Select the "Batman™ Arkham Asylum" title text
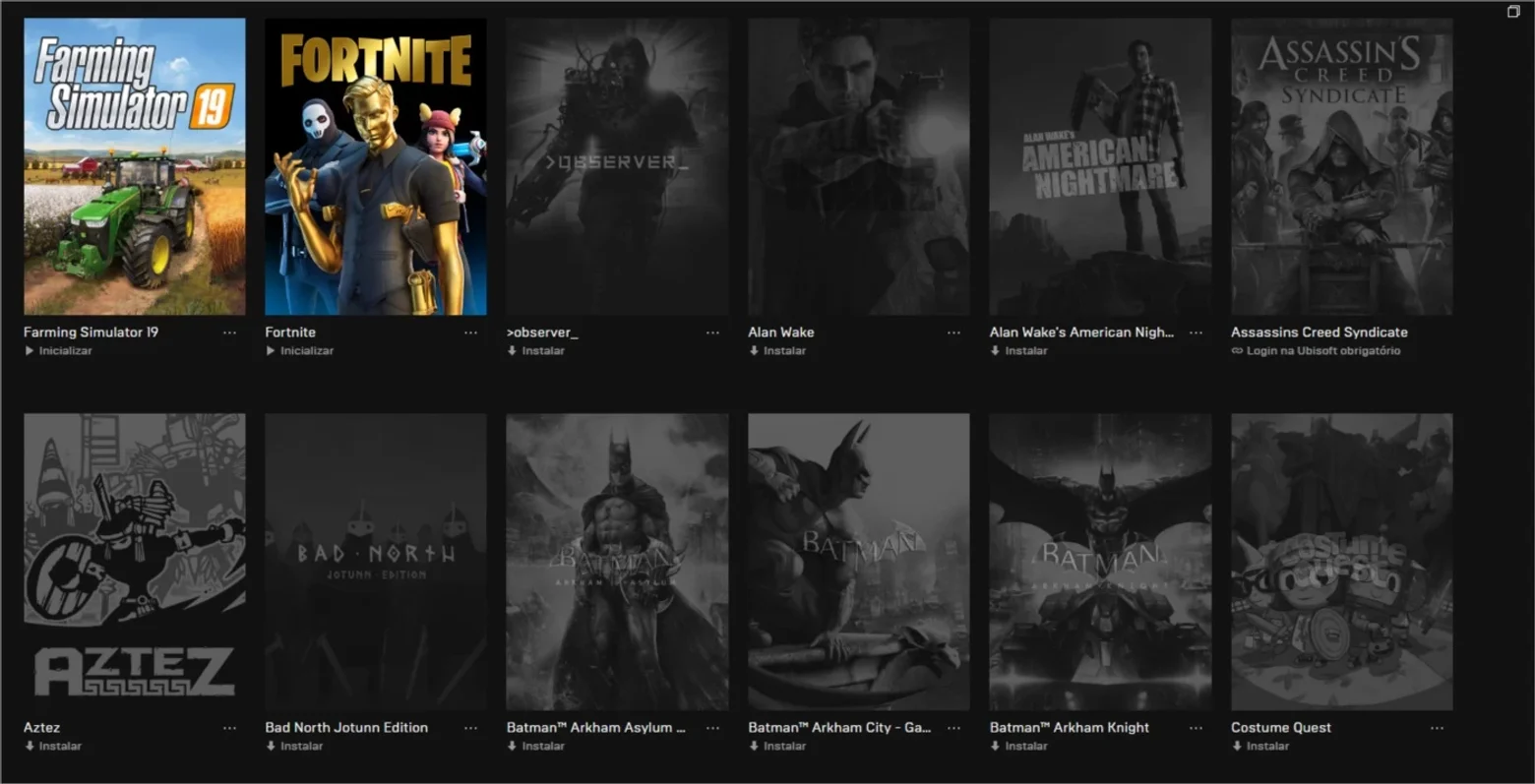The width and height of the screenshot is (1535, 784). [596, 728]
